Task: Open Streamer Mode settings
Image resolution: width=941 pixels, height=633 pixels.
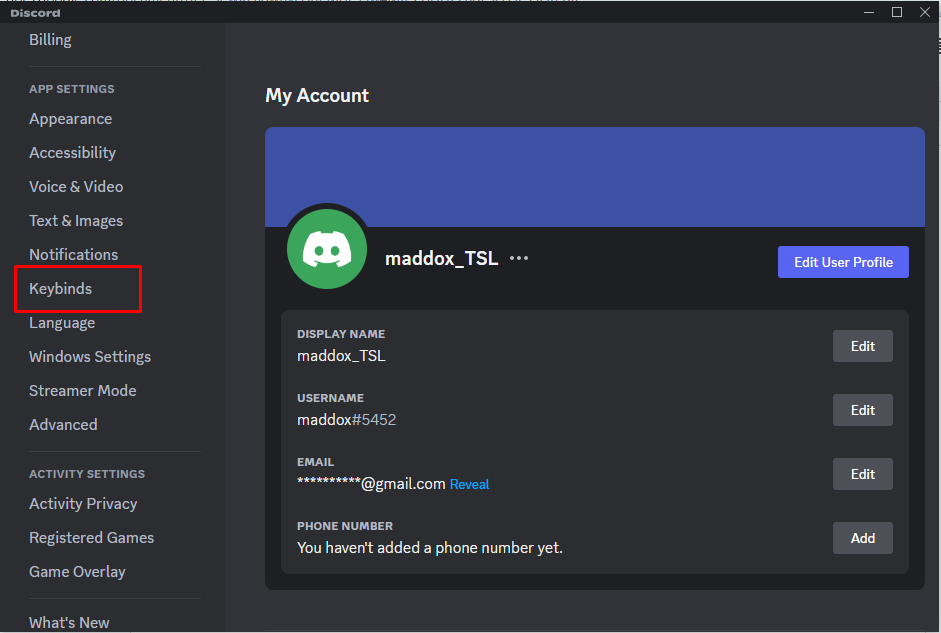Action: pos(83,391)
